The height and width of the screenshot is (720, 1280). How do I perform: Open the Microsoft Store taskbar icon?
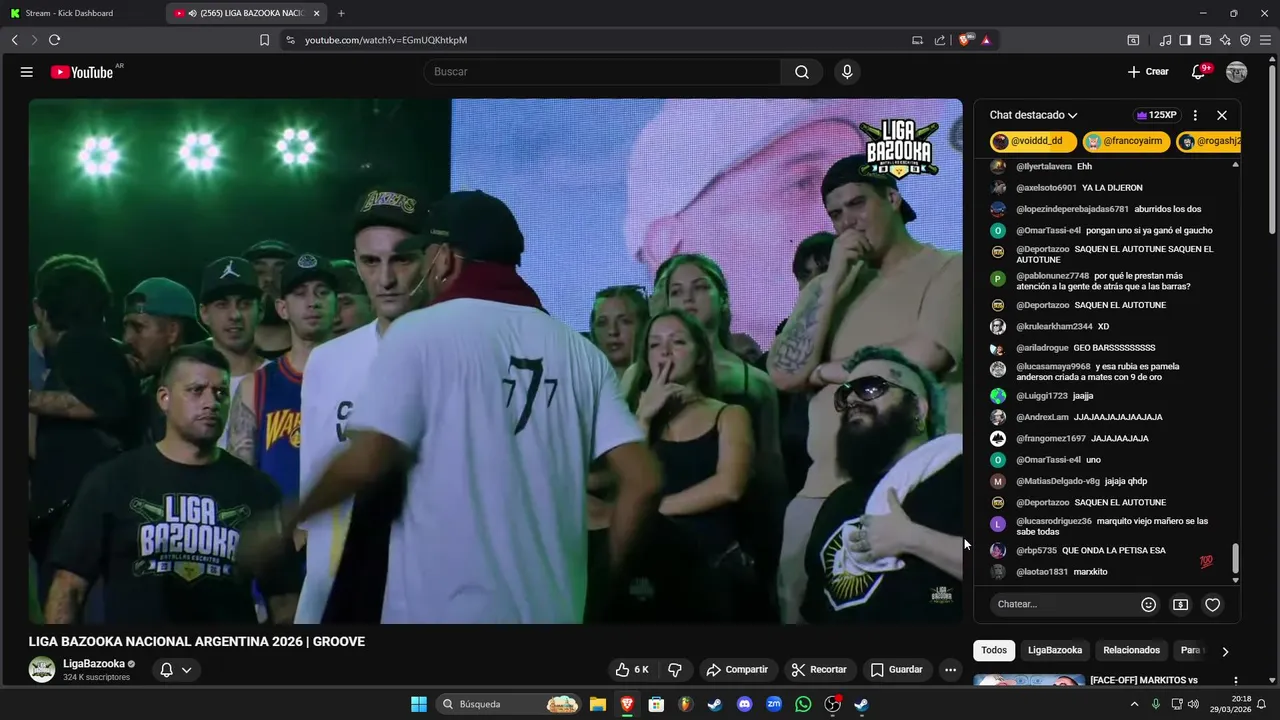tap(656, 704)
